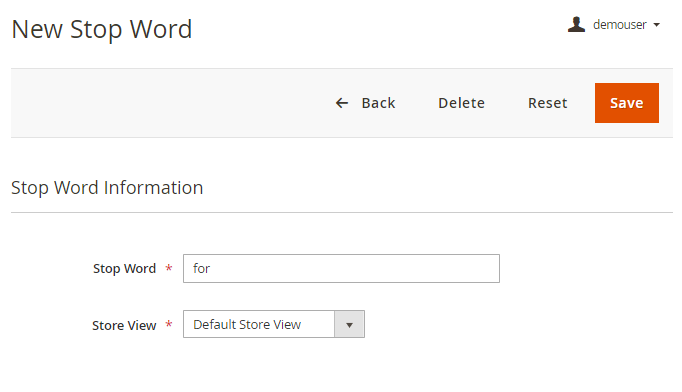
Task: Click the Stop Word Information section heading
Action: tap(107, 188)
